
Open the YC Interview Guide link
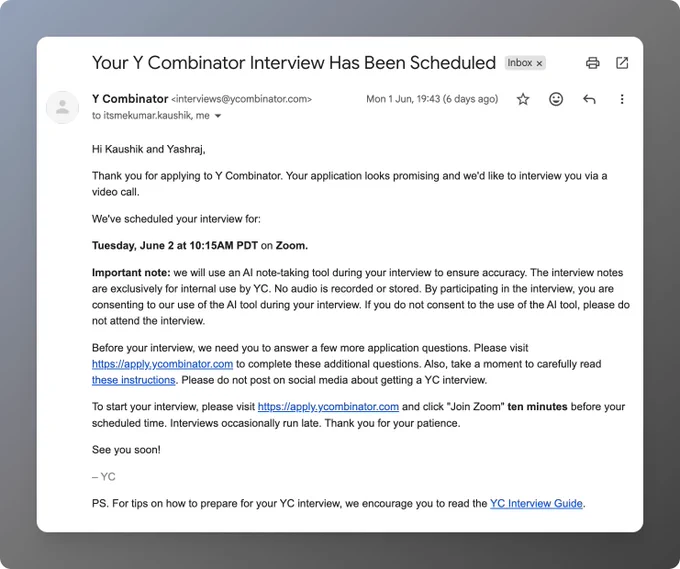click(536, 503)
